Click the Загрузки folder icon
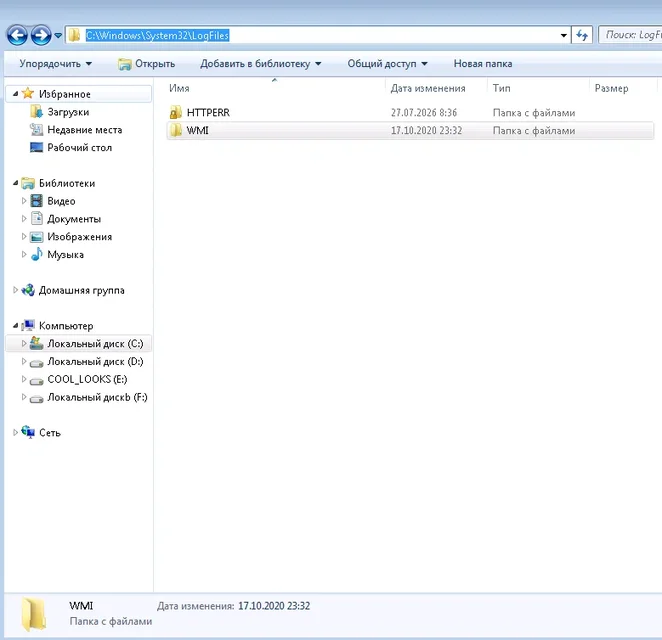The height and width of the screenshot is (640, 662). [x=36, y=112]
